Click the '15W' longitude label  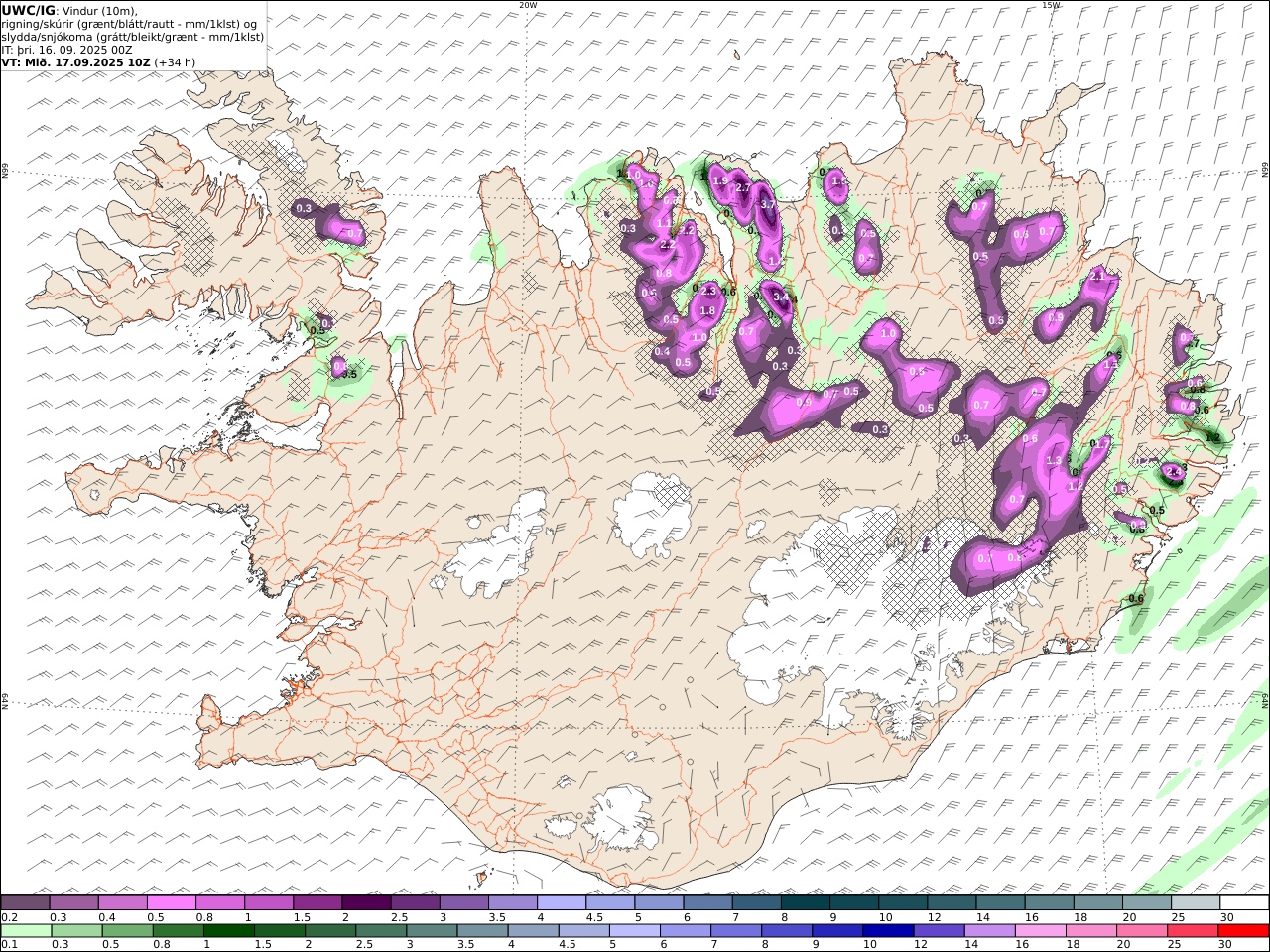(1051, 5)
